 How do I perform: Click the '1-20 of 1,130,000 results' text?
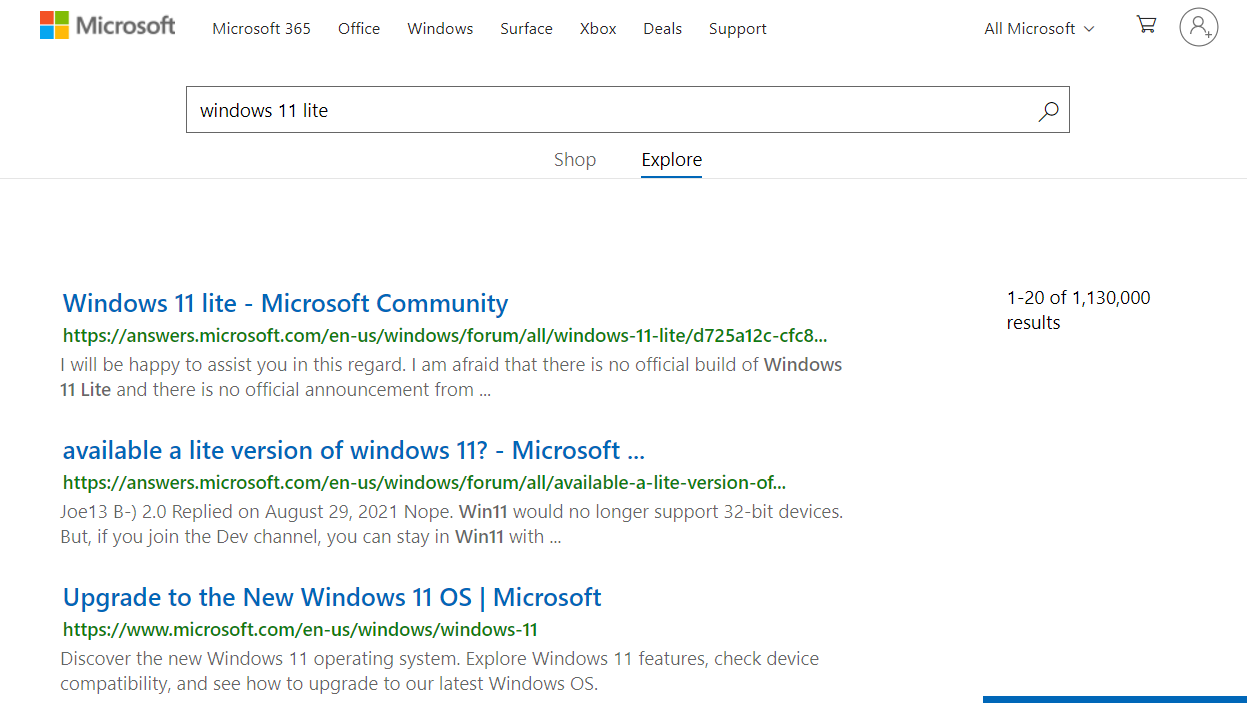click(1078, 310)
